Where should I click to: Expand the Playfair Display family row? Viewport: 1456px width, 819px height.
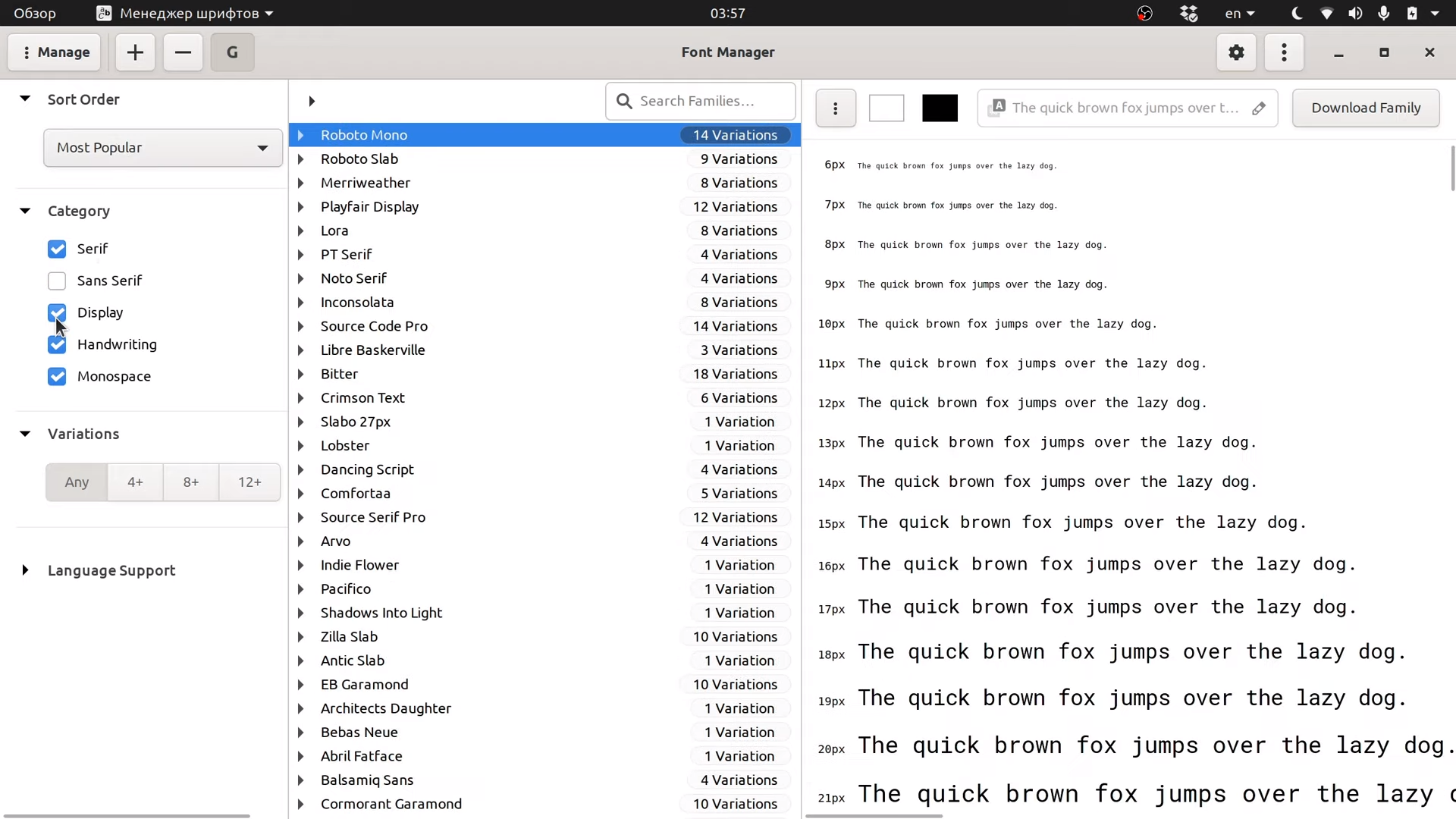(x=301, y=207)
